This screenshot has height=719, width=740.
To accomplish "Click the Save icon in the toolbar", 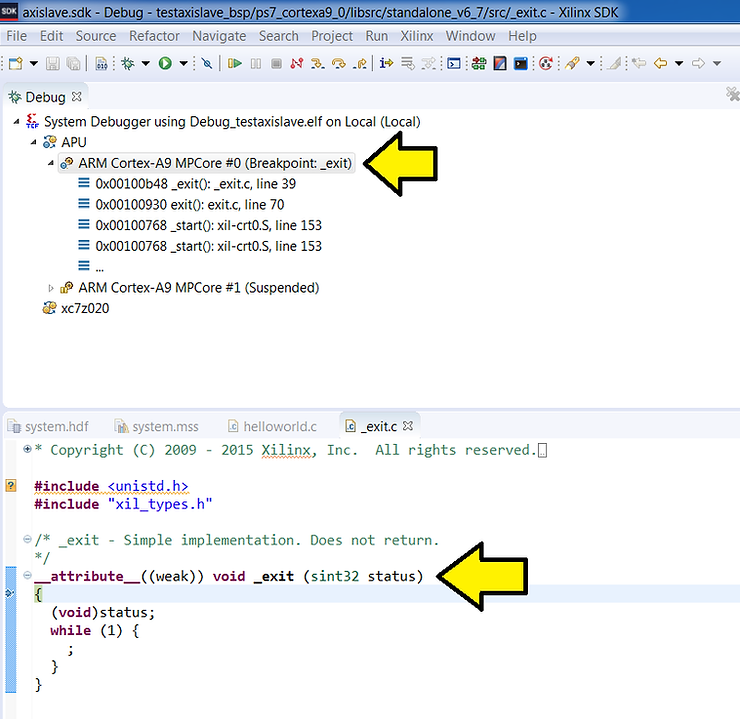I will point(53,63).
